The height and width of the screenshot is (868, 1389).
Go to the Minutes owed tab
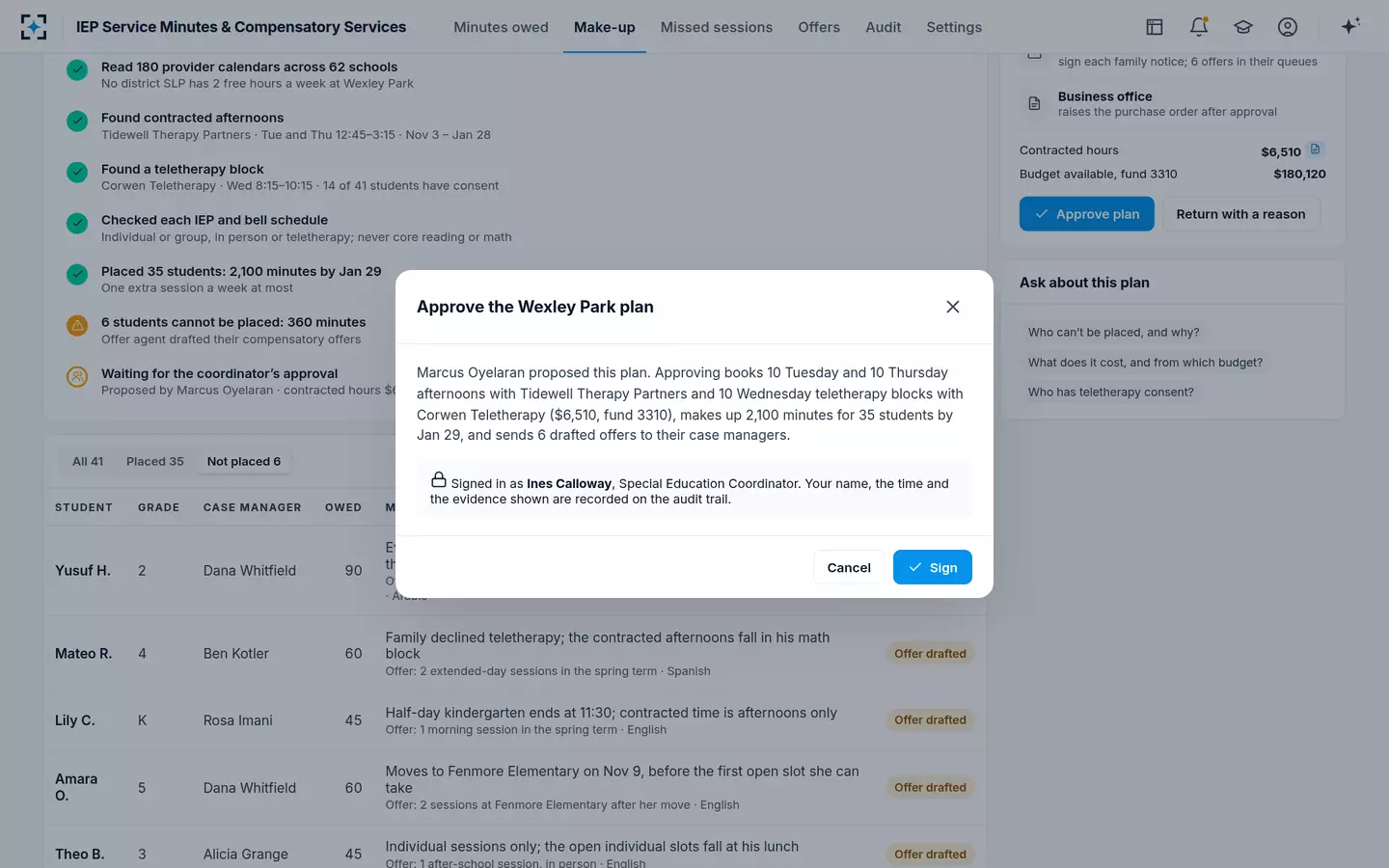[x=501, y=27]
